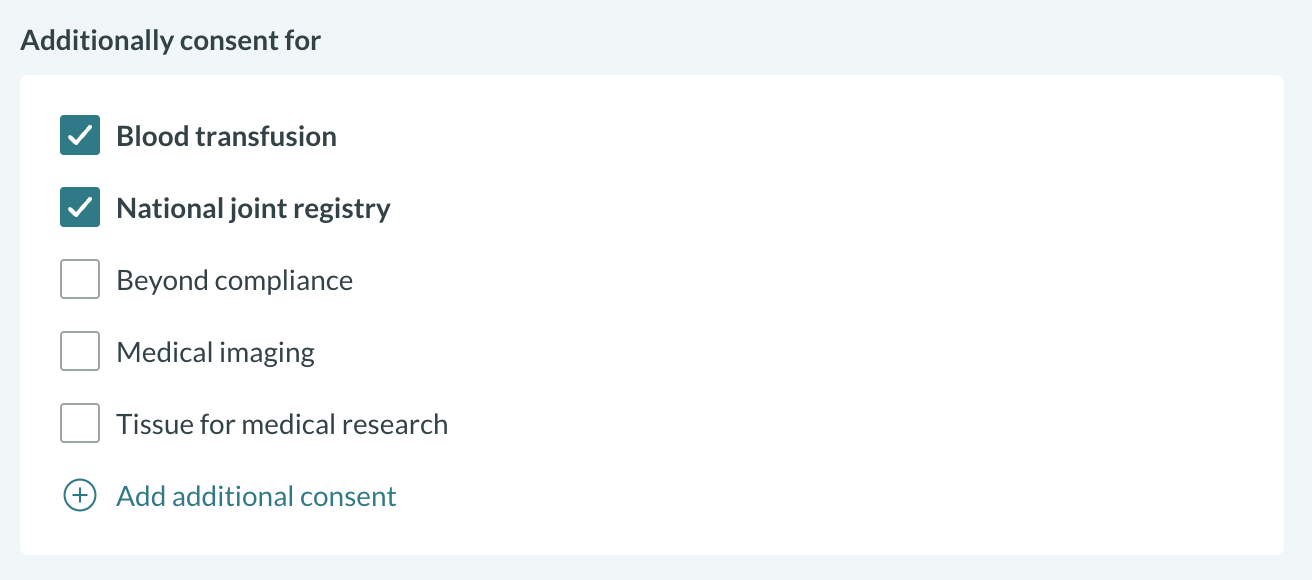Open the Add additional consent link
Image resolution: width=1312 pixels, height=580 pixels.
256,496
